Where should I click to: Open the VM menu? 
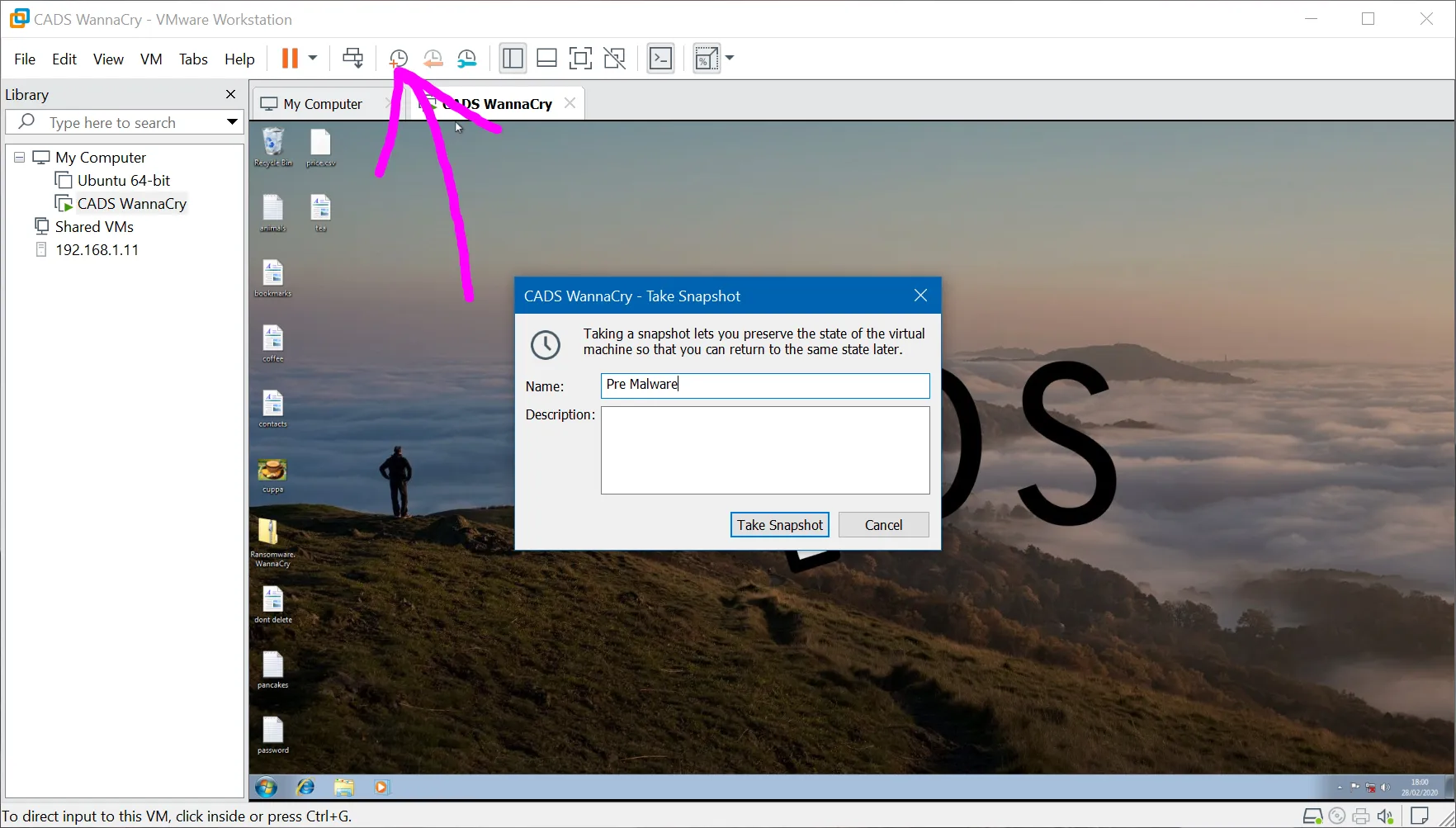150,59
